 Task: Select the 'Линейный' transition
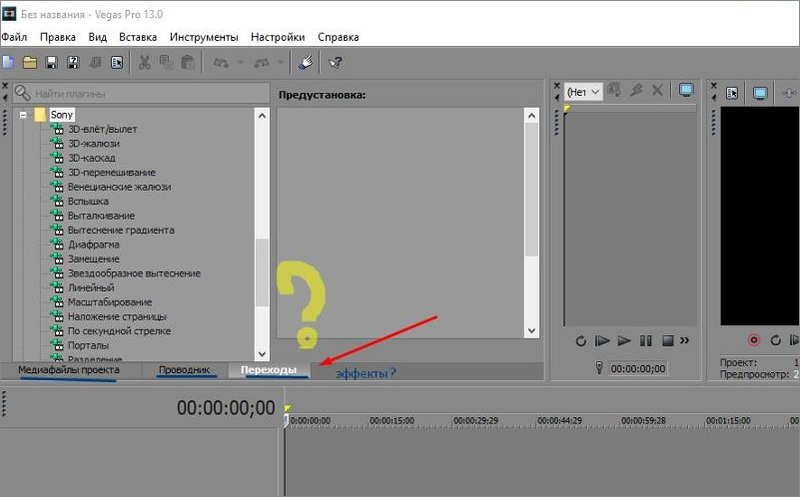click(x=91, y=287)
